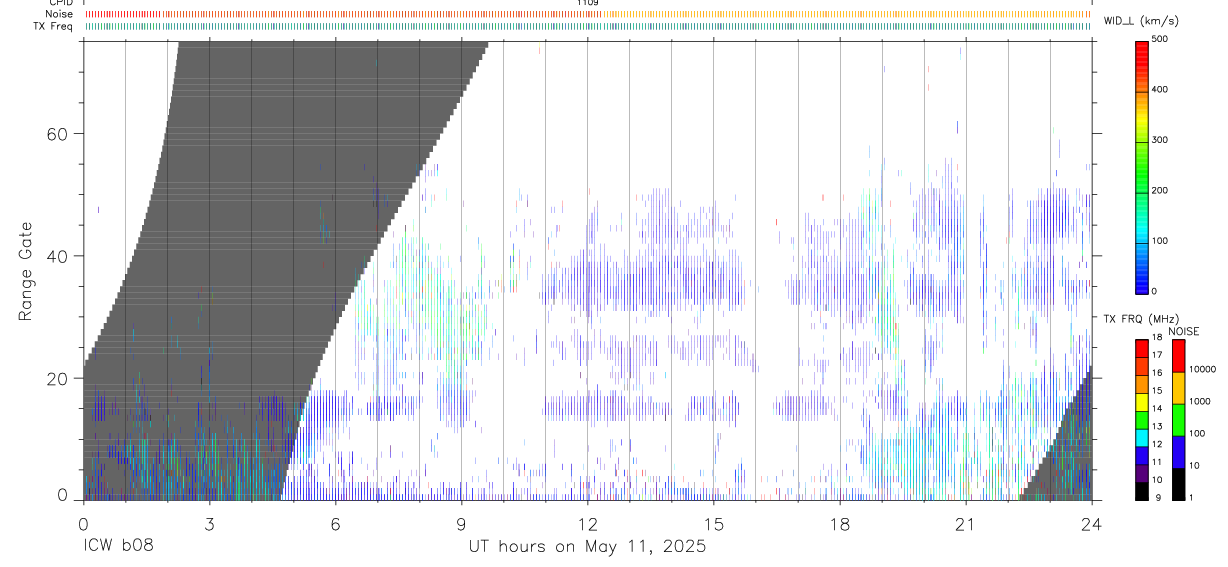Pick the cyan segment of the TX FRQ colorbar

tap(1142, 437)
